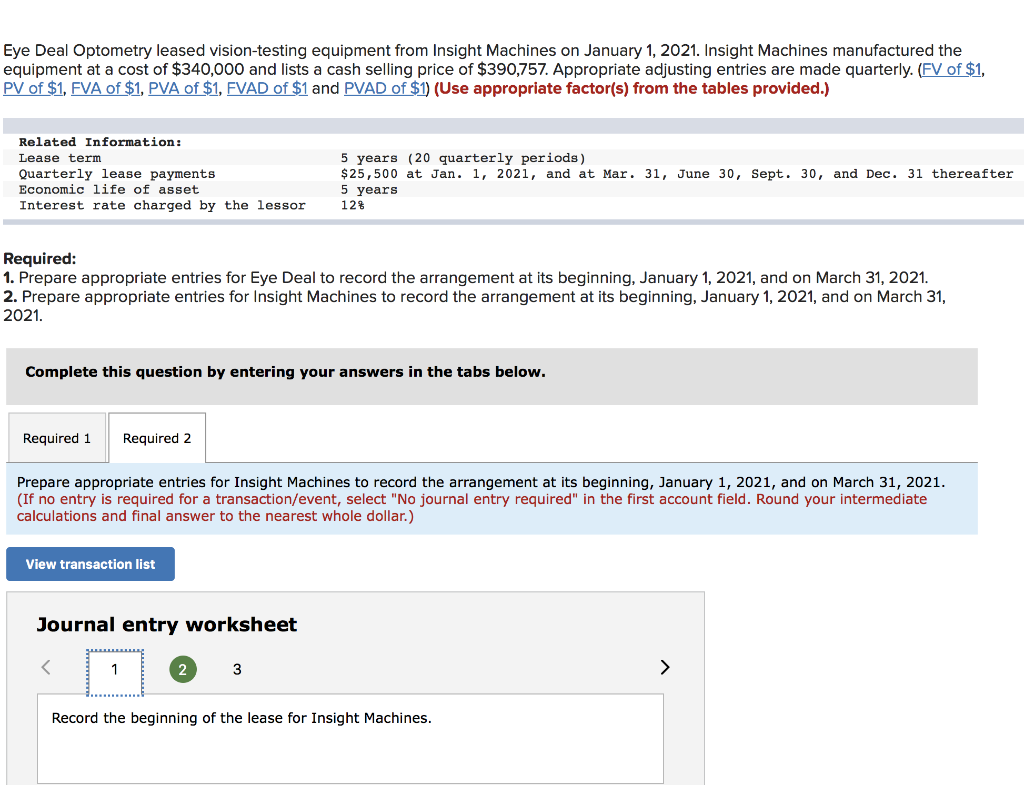
Task: Click the 'Economic life of asset' label
Action: click(109, 189)
